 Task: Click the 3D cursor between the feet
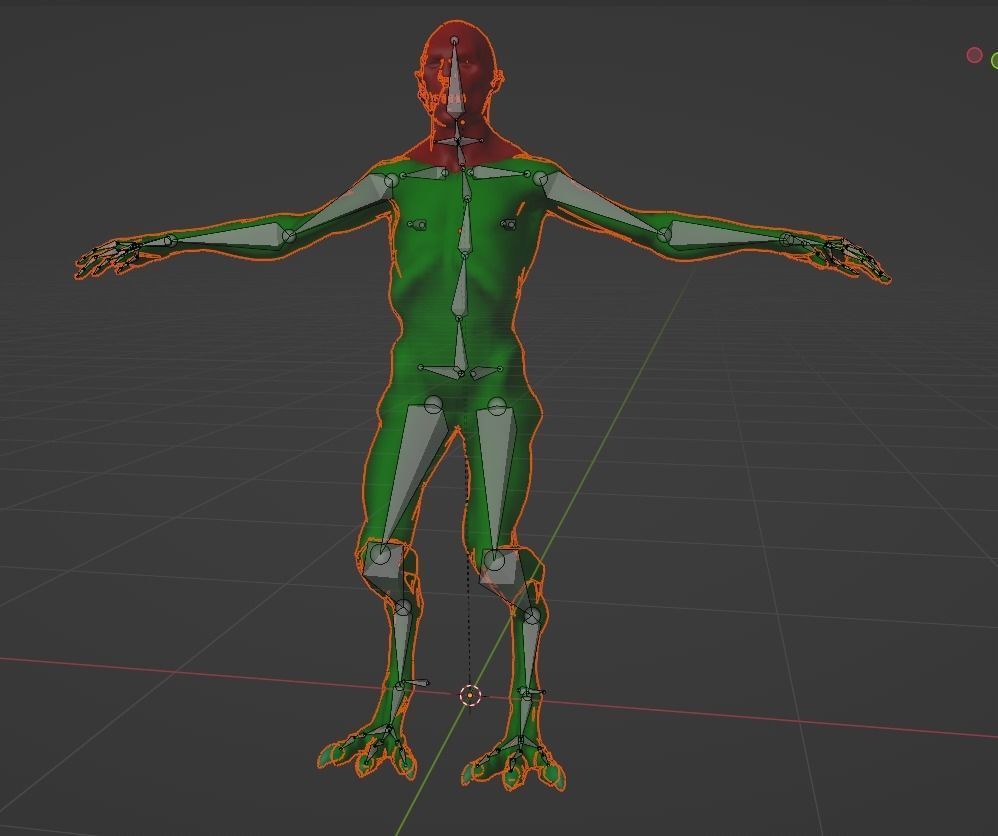point(470,696)
